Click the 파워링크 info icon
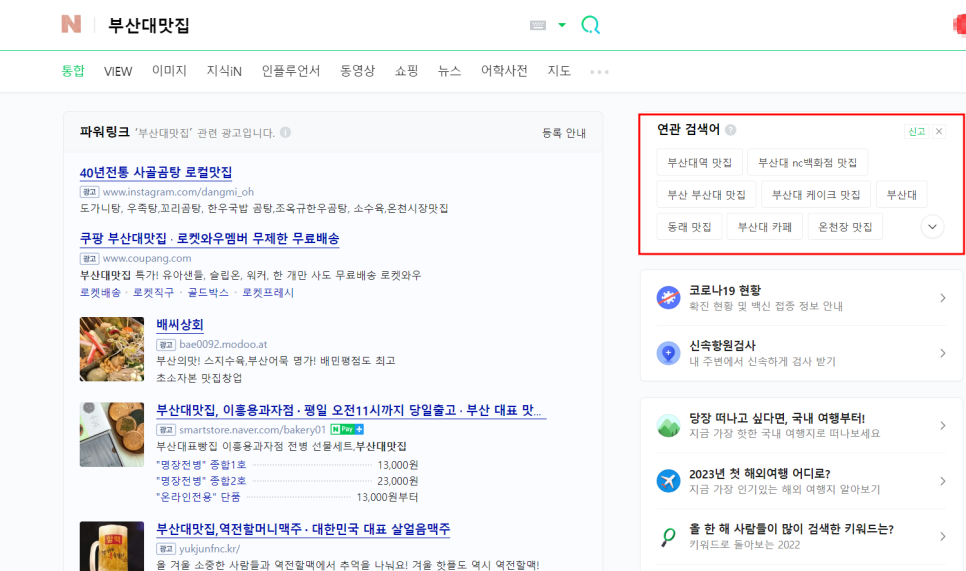 [285, 132]
